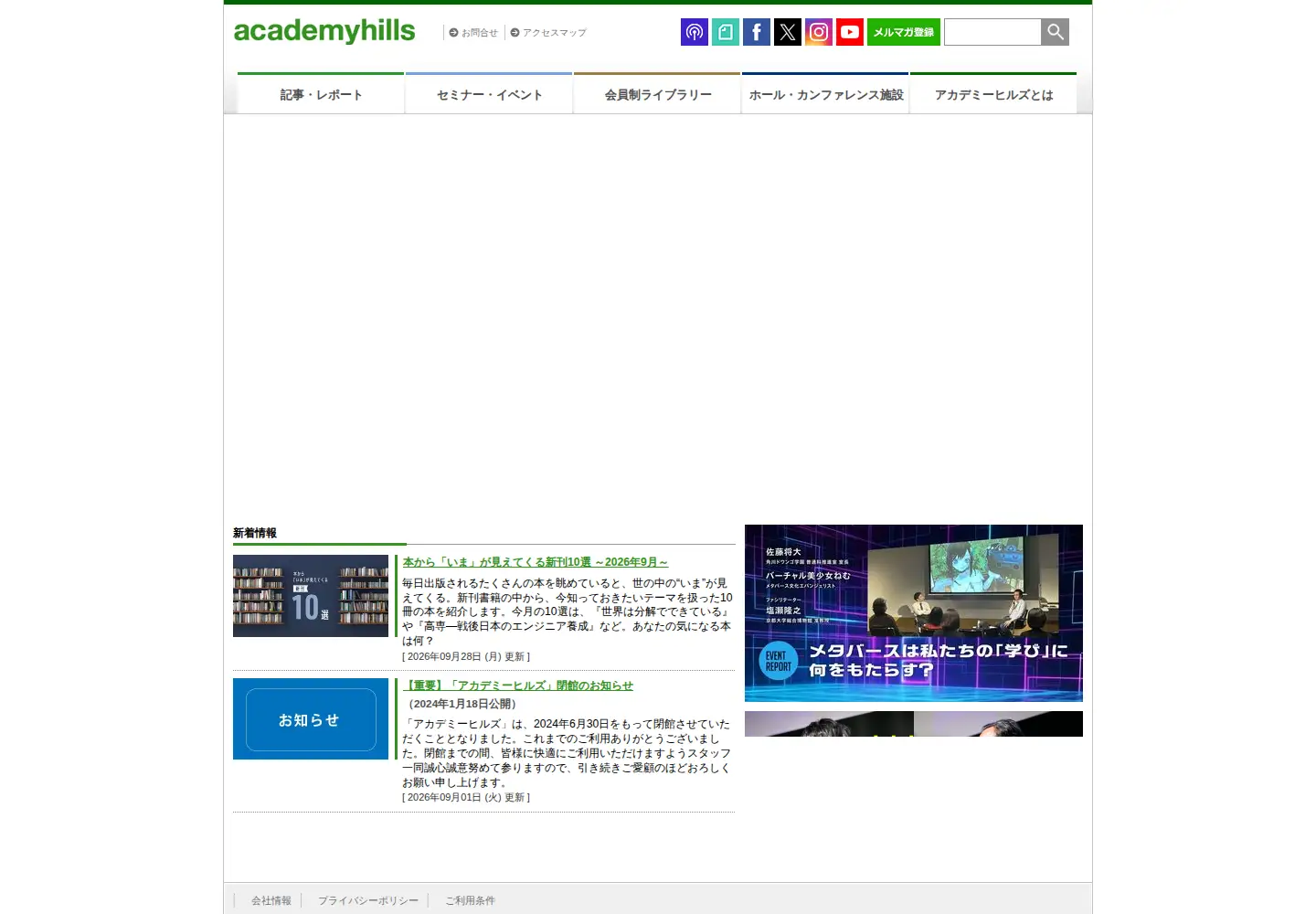The image size is (1316, 914).
Task: Click the blue お知らせ thumbnail
Action: point(311,719)
